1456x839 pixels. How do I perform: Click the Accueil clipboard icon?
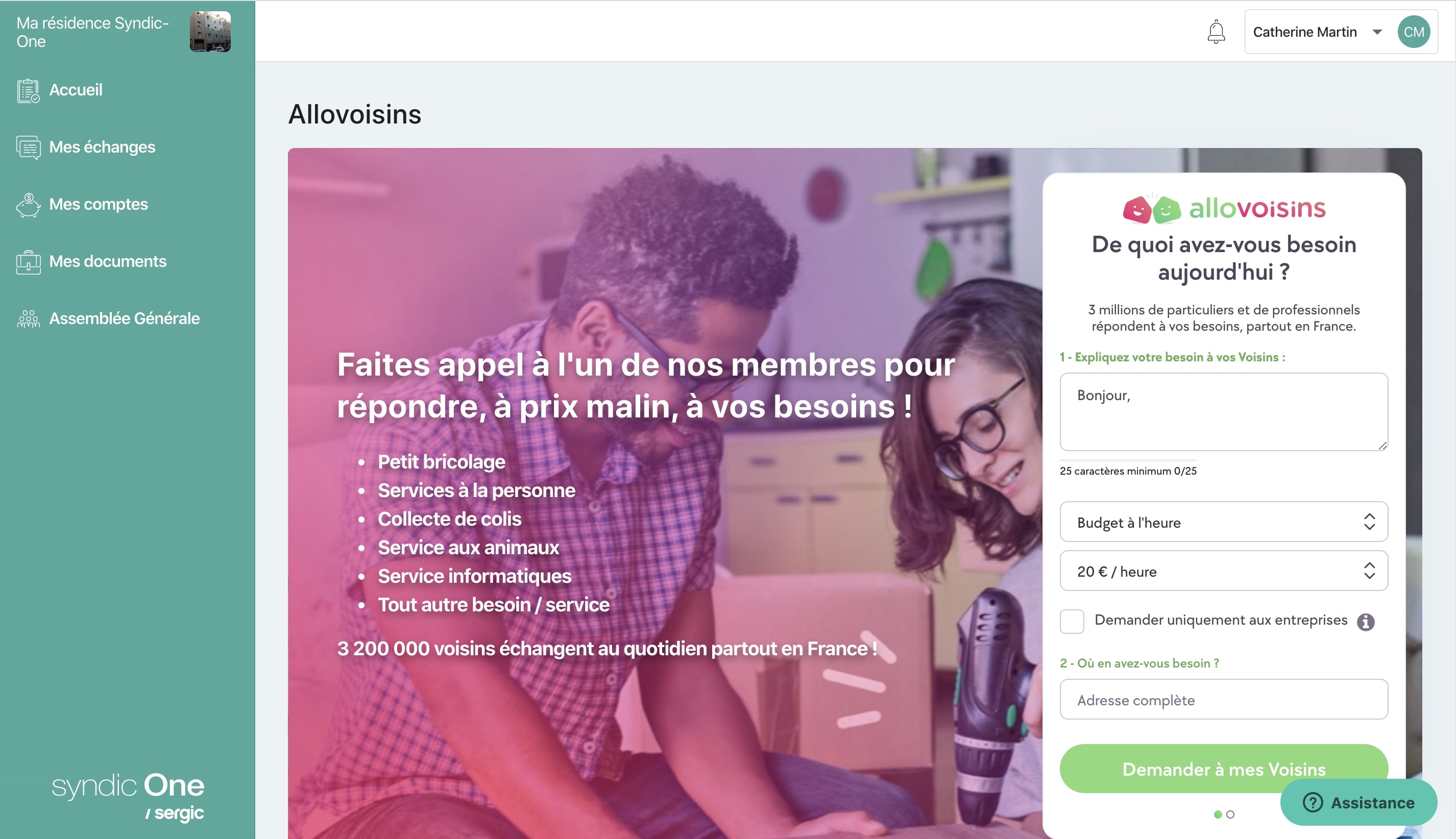tap(28, 90)
